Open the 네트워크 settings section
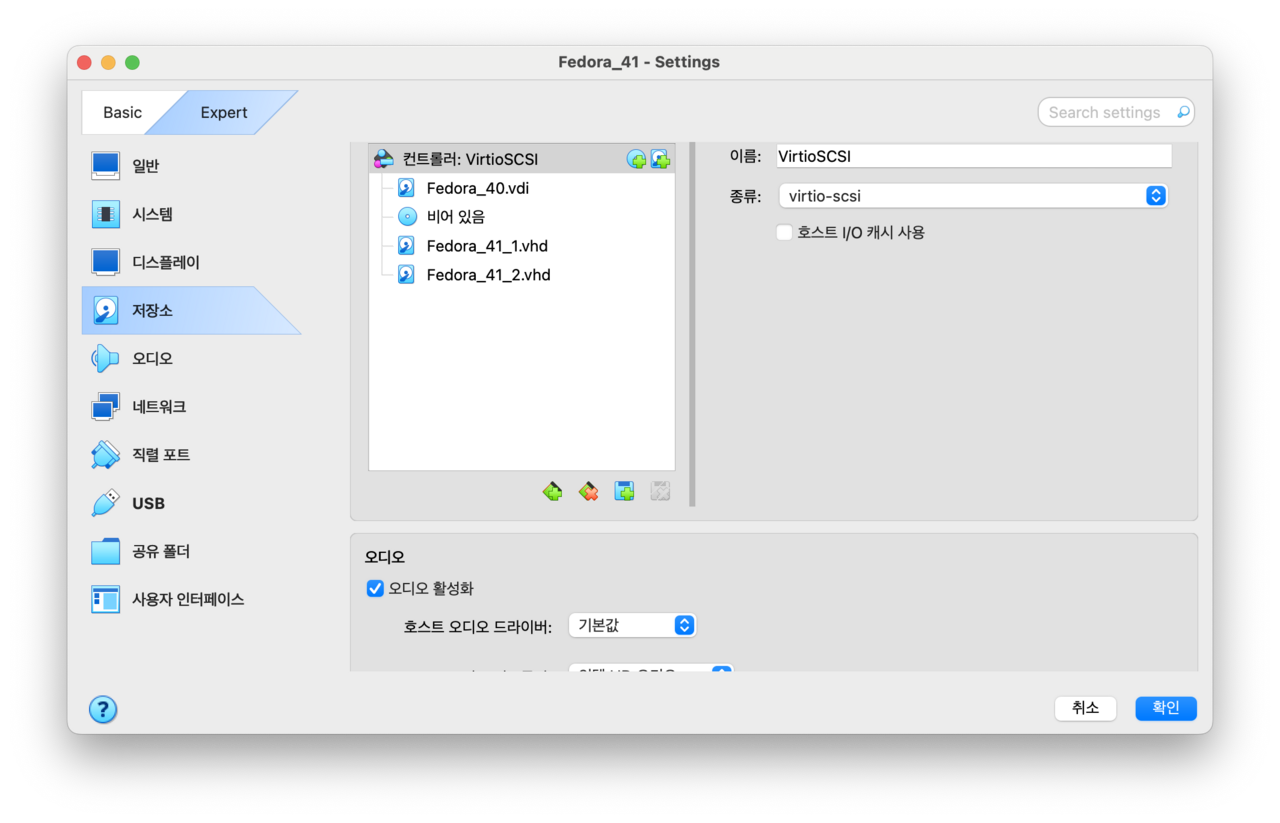The image size is (1280, 823). [x=159, y=407]
